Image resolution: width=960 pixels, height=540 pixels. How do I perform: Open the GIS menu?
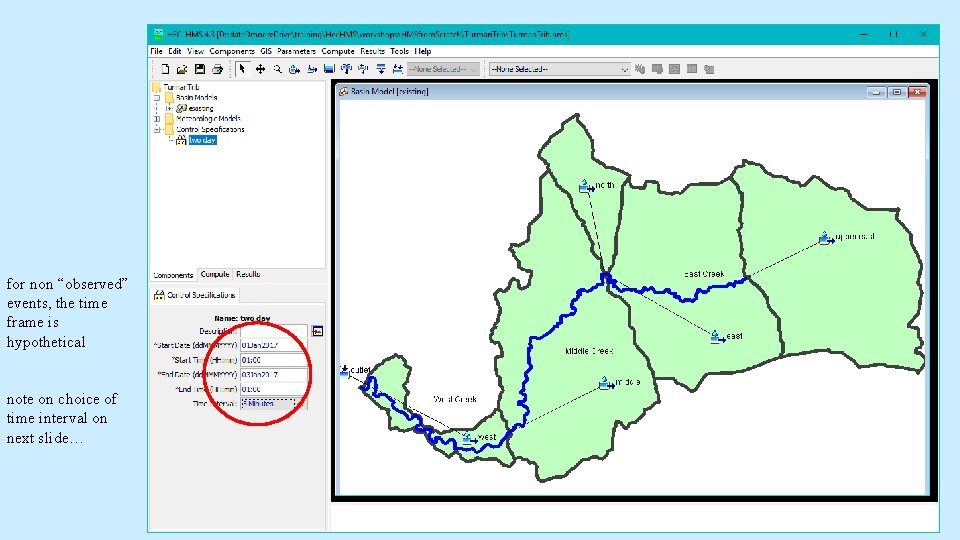point(266,51)
